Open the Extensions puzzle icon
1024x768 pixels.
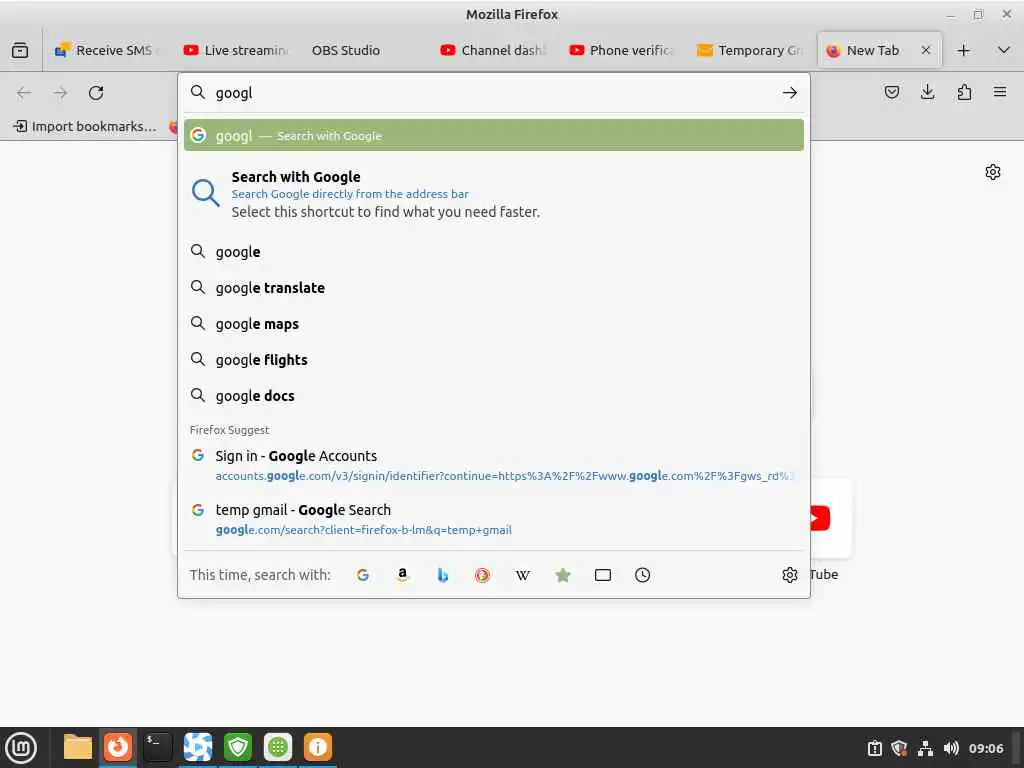click(x=964, y=92)
